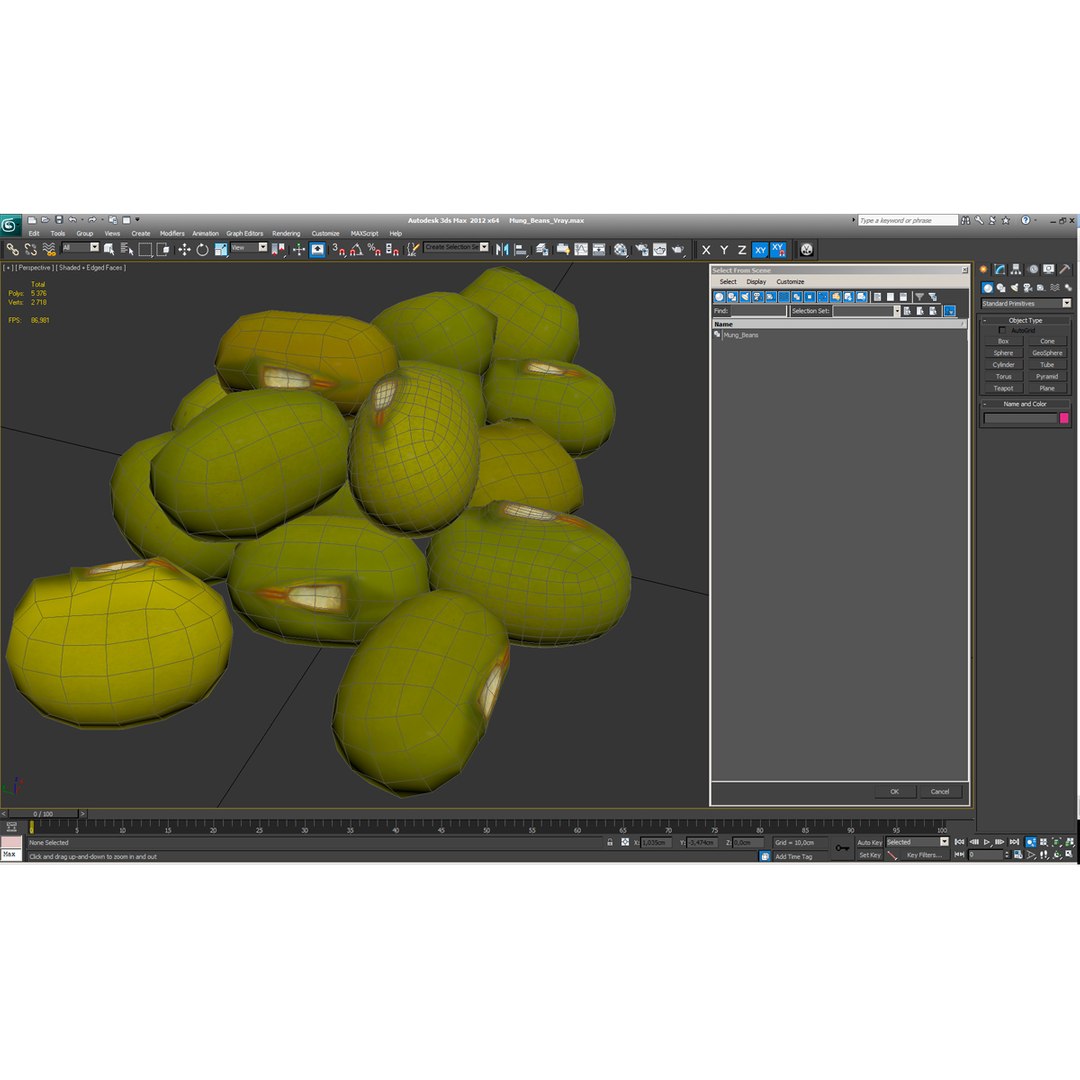Viewport: 1080px width, 1080px height.
Task: Click the X axis constraint button
Action: [705, 250]
